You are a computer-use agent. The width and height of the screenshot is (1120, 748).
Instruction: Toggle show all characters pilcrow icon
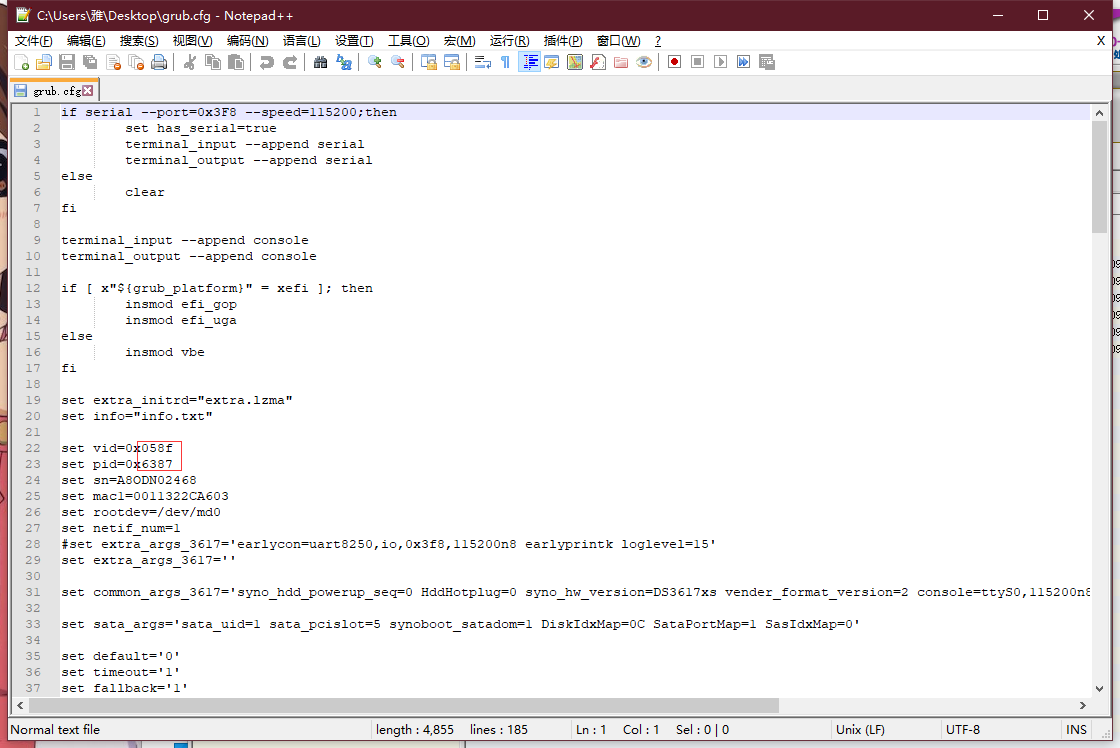tap(505, 62)
